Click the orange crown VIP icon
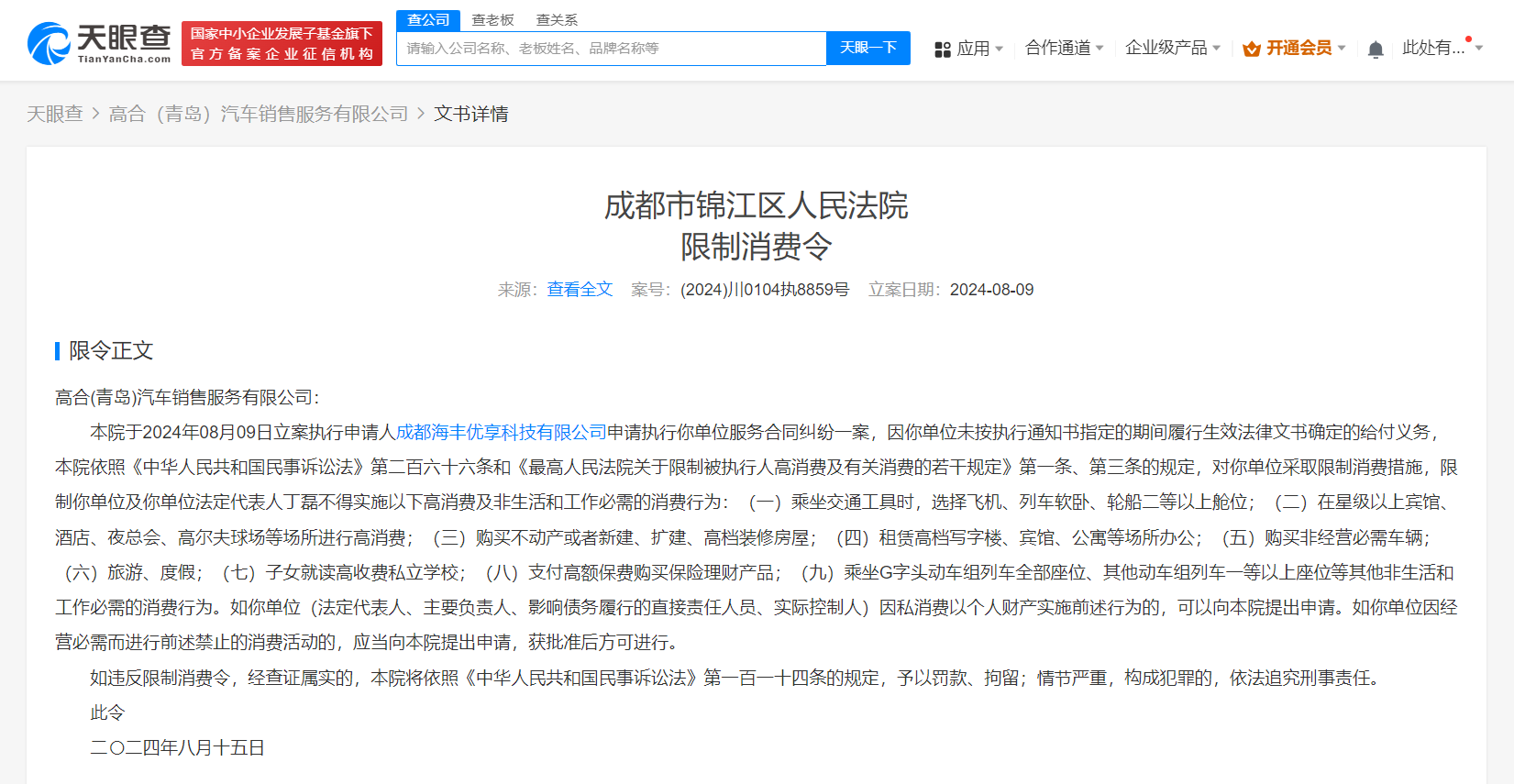1514x784 pixels. [x=1251, y=49]
